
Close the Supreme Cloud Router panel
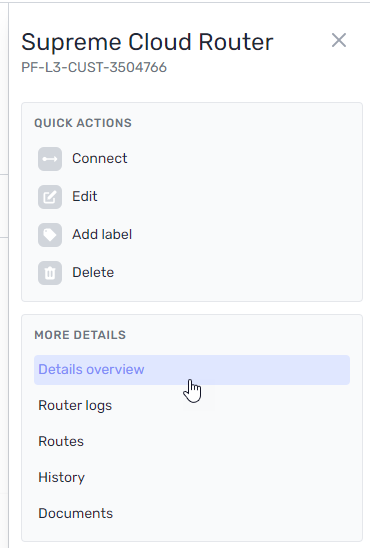339,40
